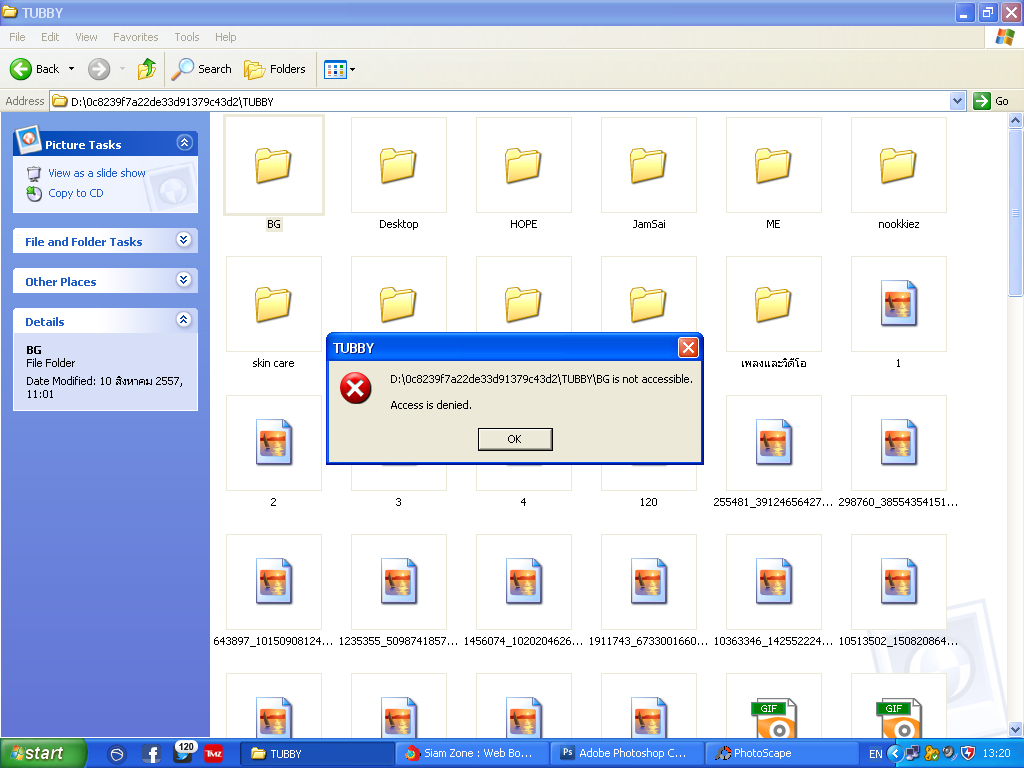
Task: Switch to Adobe Photoshop taskbar window
Action: (628, 754)
